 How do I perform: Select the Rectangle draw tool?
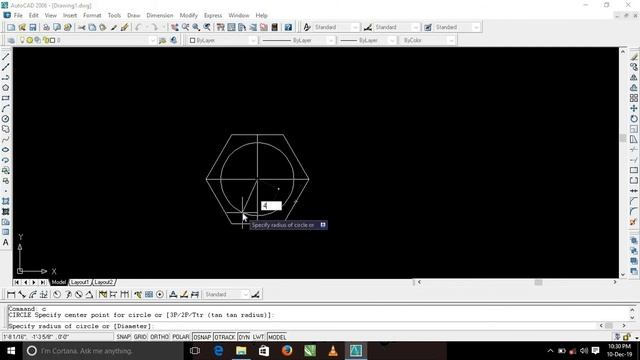point(6,98)
